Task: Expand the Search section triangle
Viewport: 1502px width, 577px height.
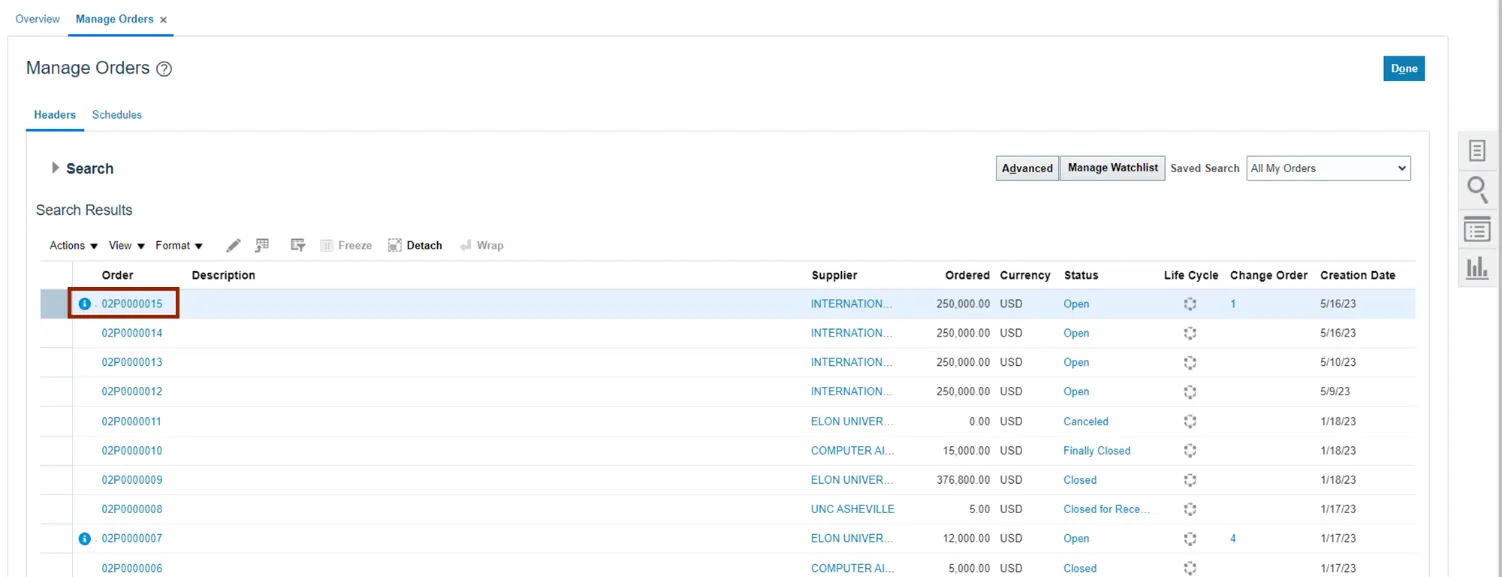Action: [56, 168]
